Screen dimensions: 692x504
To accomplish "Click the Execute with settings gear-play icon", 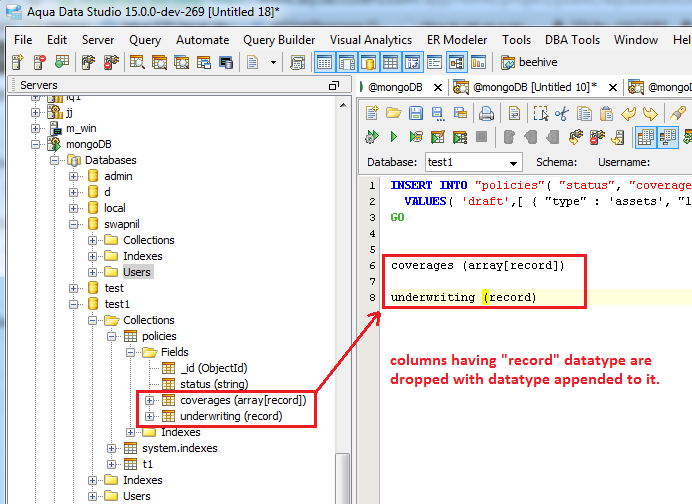I will [372, 137].
